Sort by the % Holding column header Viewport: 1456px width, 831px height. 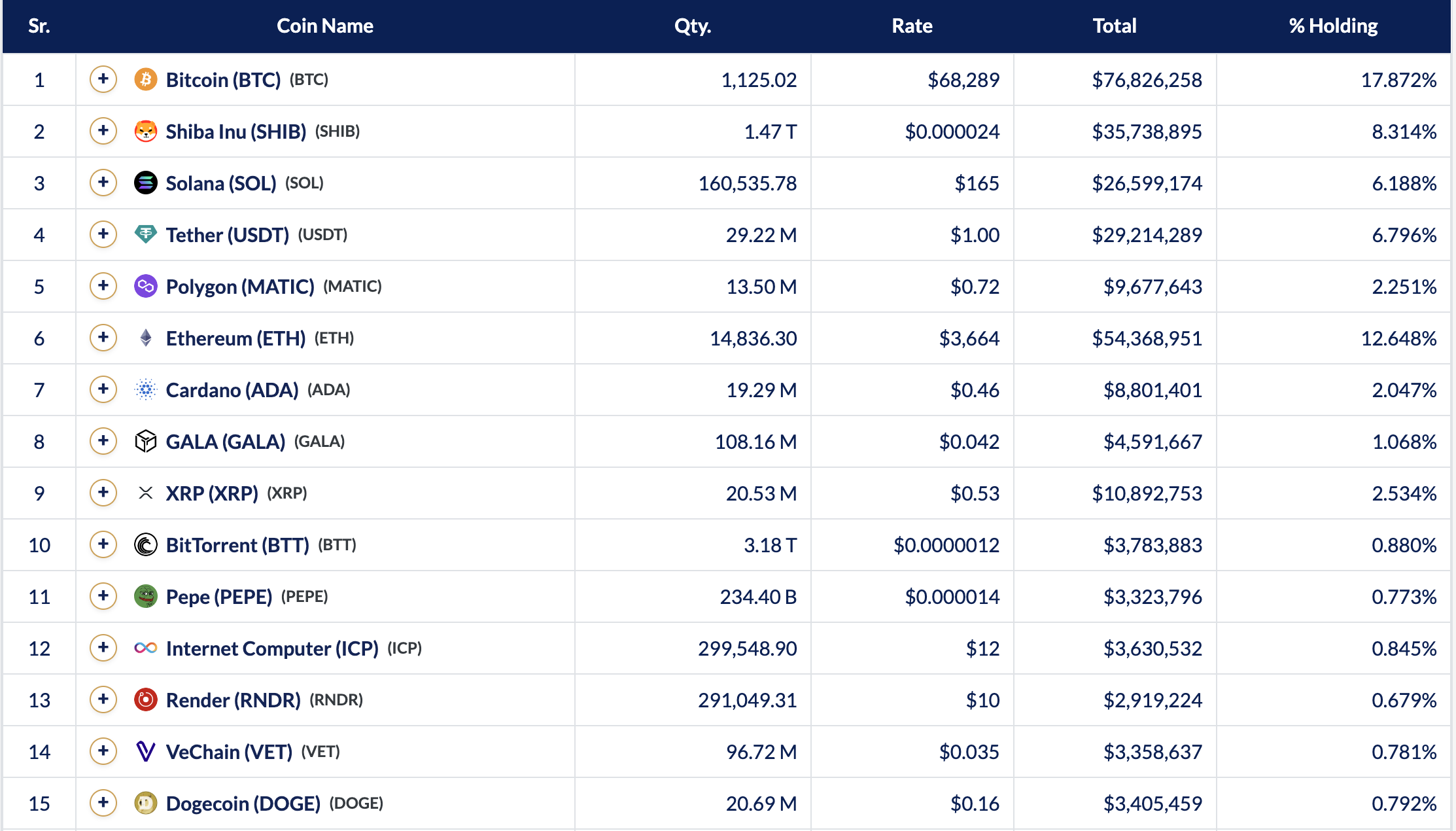point(1333,26)
